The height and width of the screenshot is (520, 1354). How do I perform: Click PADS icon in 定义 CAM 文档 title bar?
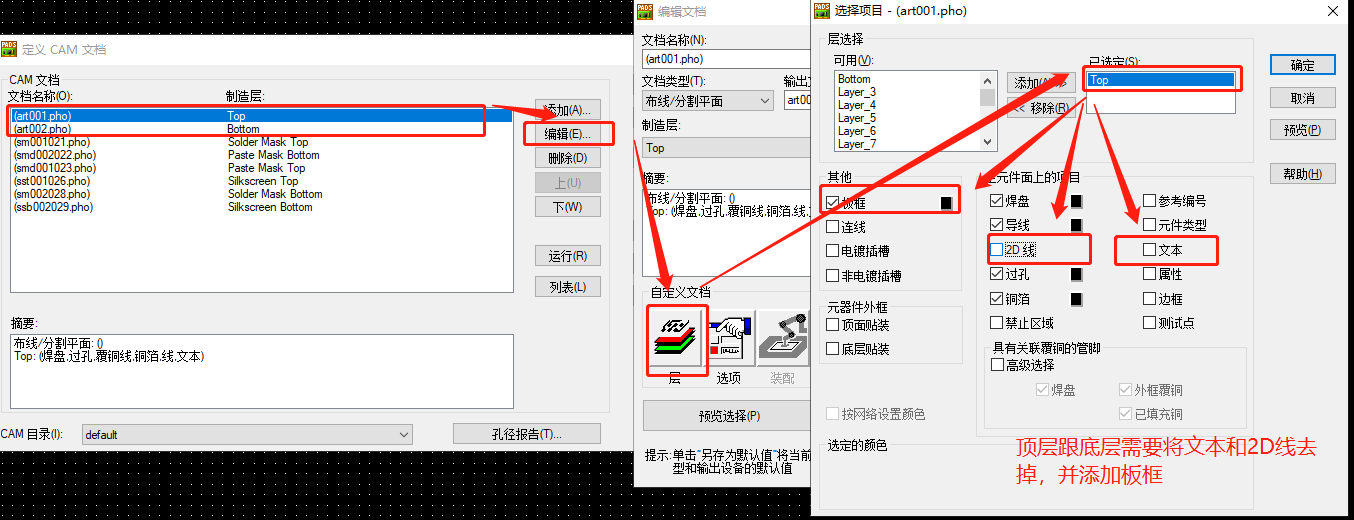pyautogui.click(x=9, y=49)
